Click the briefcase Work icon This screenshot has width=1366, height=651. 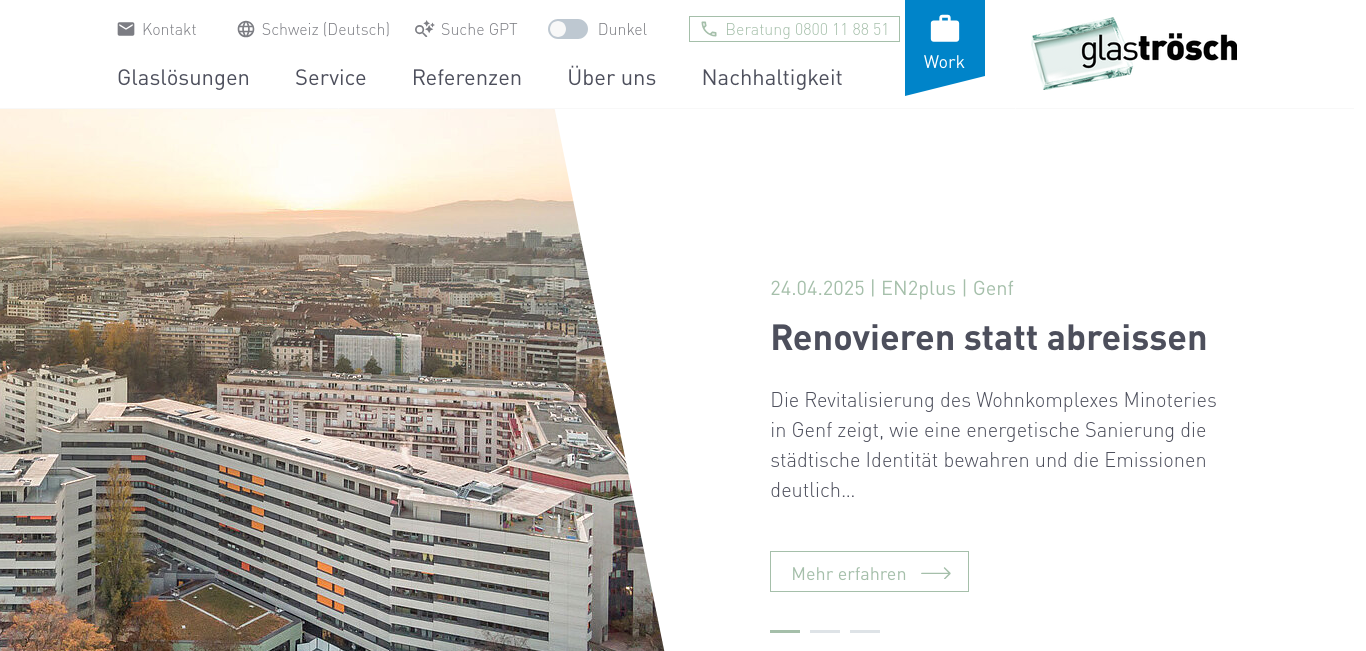[944, 29]
